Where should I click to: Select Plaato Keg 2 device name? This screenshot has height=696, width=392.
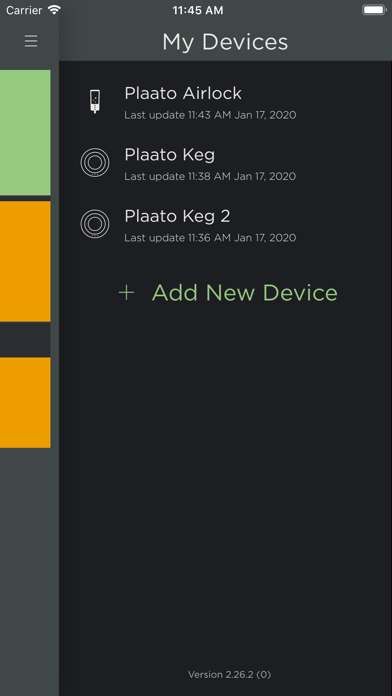(x=177, y=216)
